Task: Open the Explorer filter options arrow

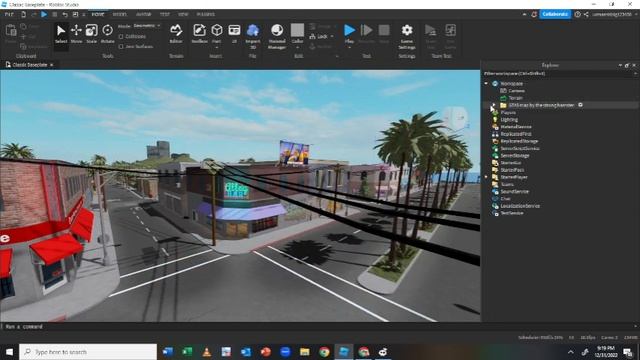Action: point(635,73)
